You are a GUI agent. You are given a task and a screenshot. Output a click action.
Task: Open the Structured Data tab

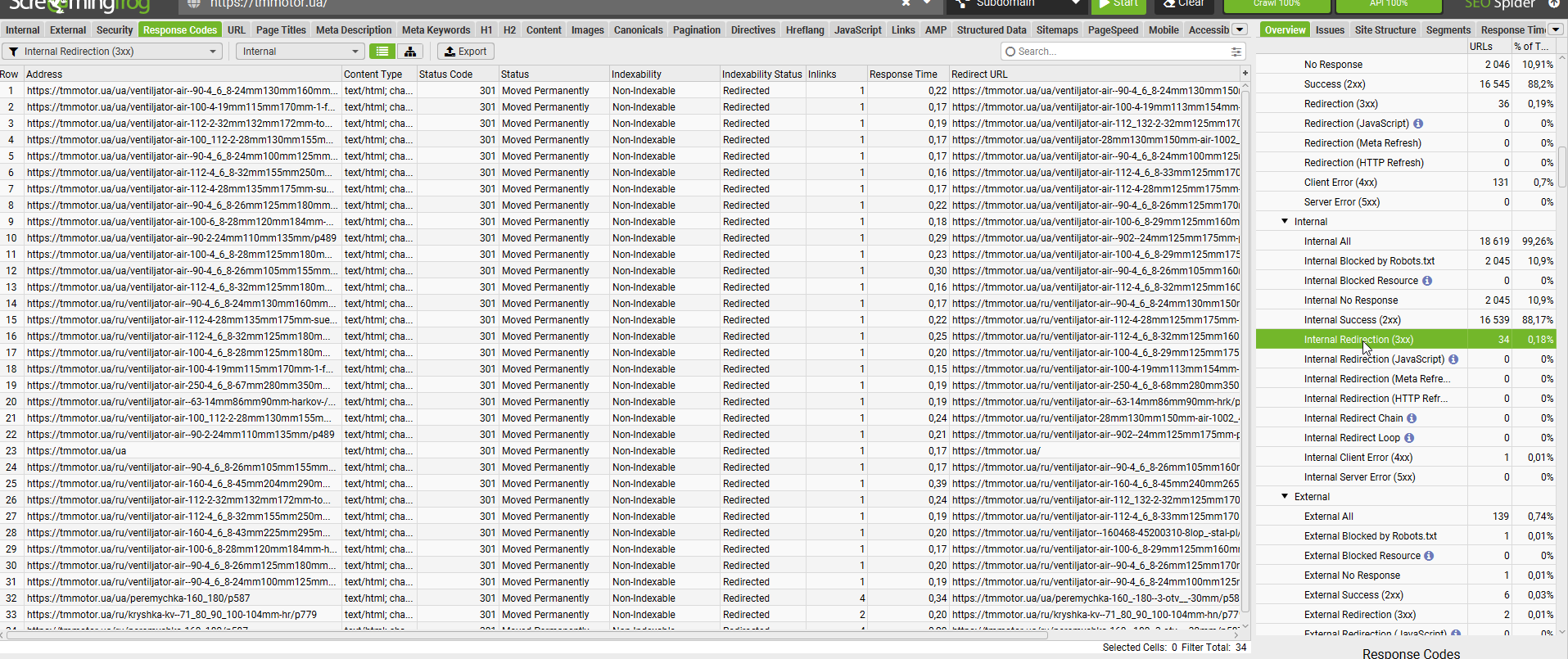tap(992, 30)
